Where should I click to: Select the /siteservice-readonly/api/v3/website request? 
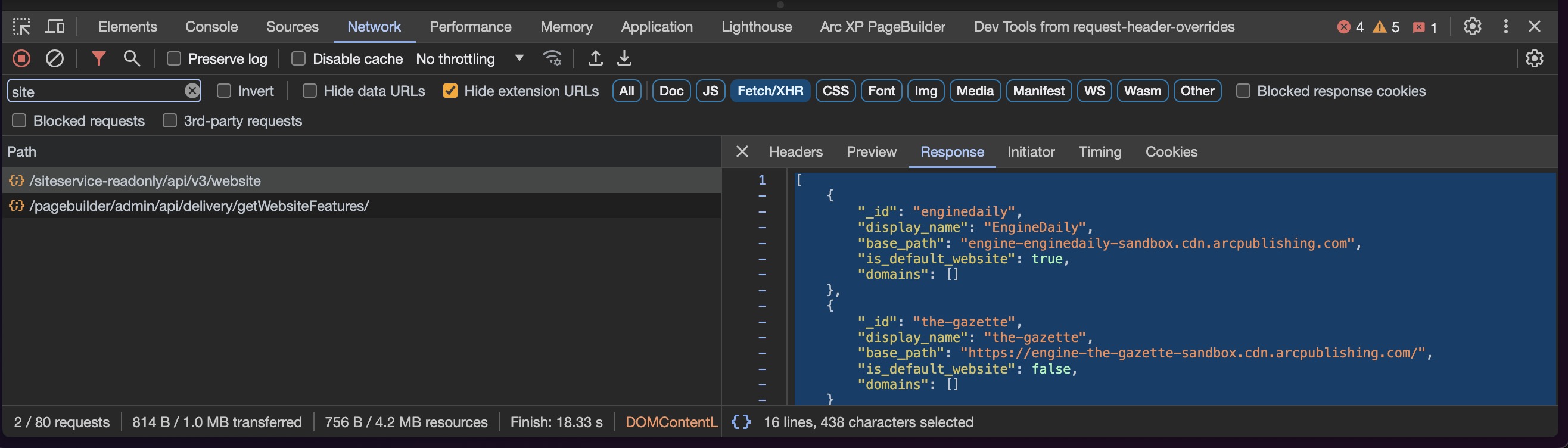(x=362, y=181)
